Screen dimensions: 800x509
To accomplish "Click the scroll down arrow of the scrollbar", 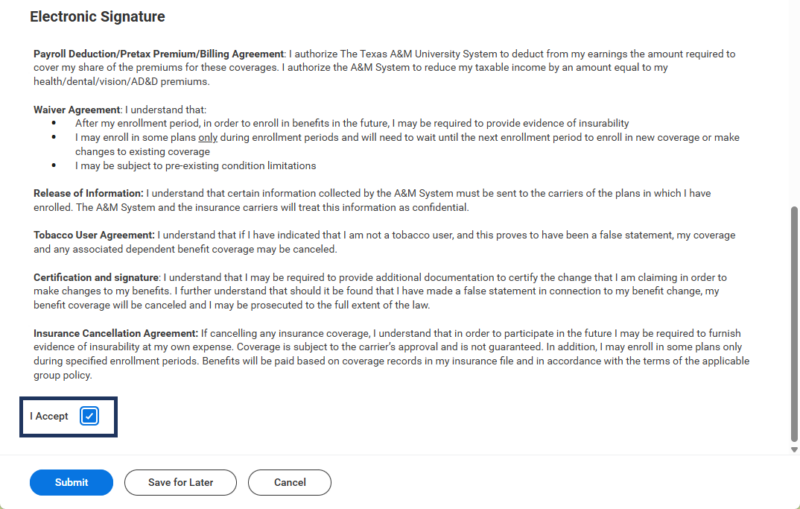I will coord(794,450).
